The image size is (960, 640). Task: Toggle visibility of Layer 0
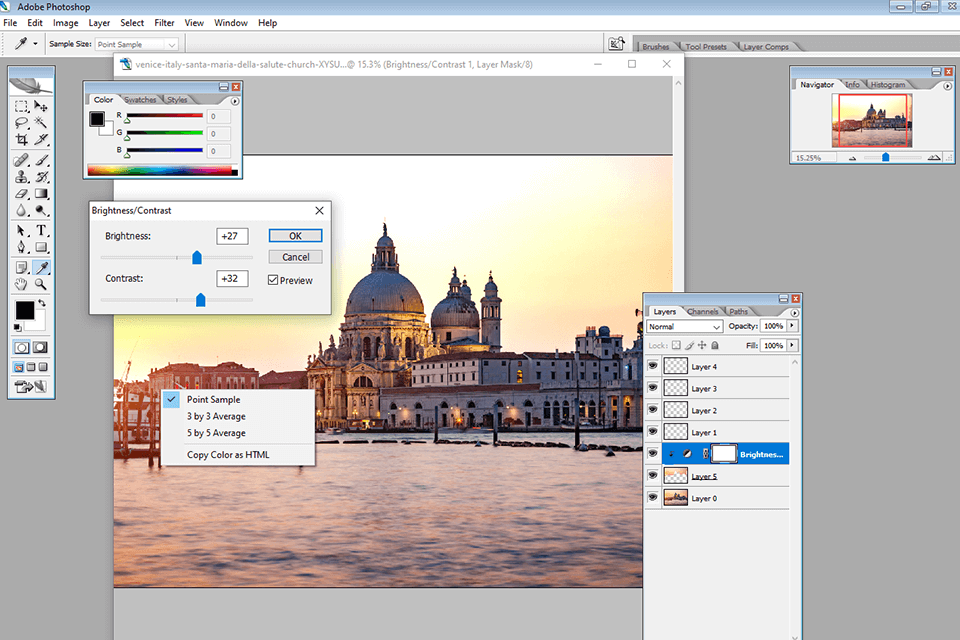point(653,498)
